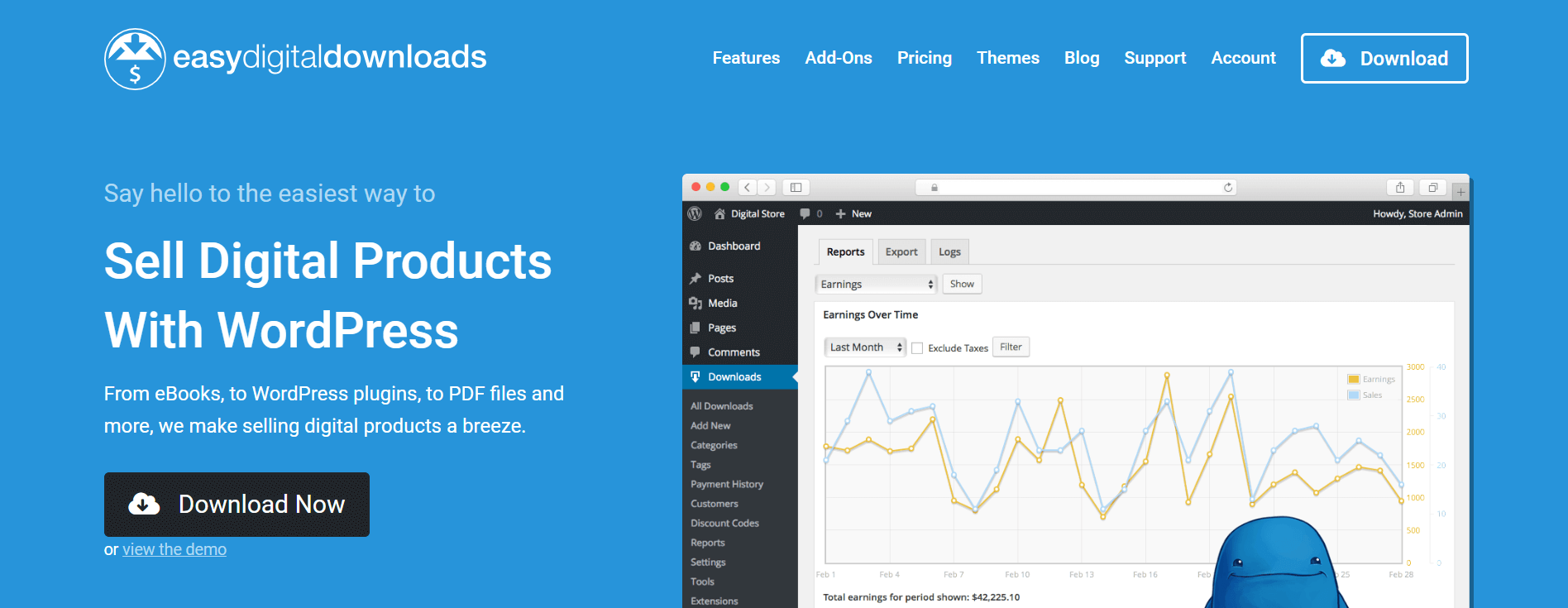Open the Pricing menu item

click(925, 58)
